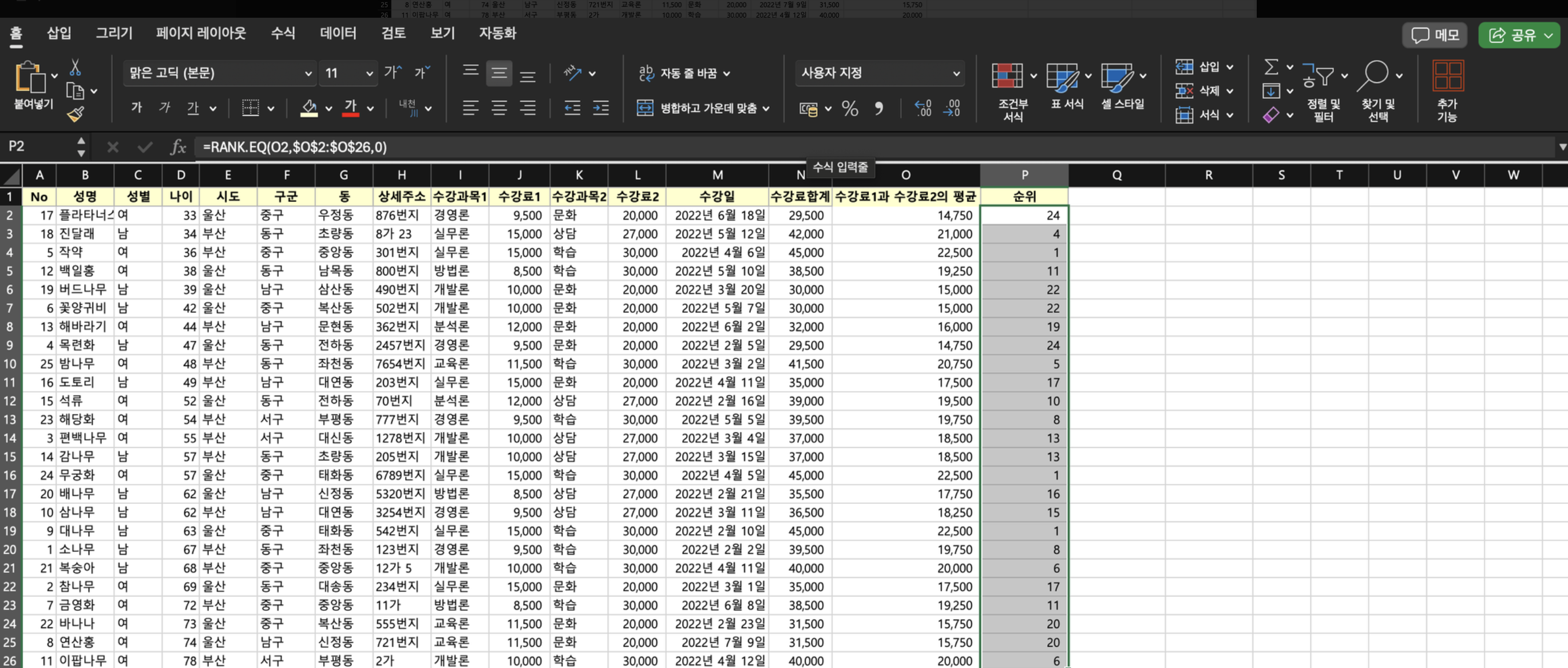
Task: Click the AutoSum sigma icon
Action: (1271, 67)
